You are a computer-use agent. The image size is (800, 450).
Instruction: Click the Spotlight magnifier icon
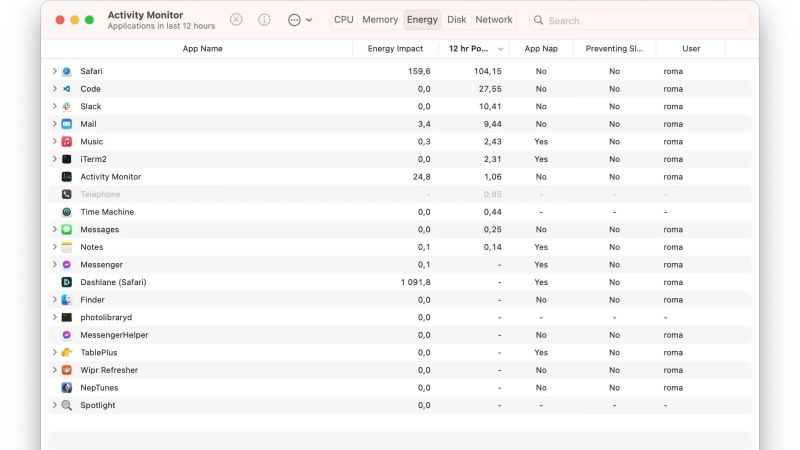(x=67, y=405)
